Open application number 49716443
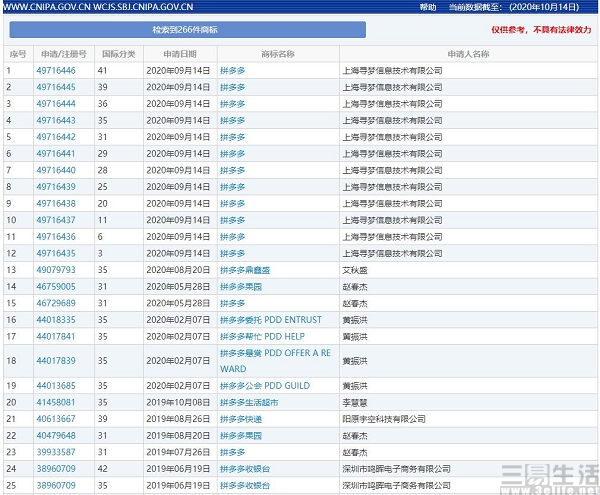 click(56, 120)
